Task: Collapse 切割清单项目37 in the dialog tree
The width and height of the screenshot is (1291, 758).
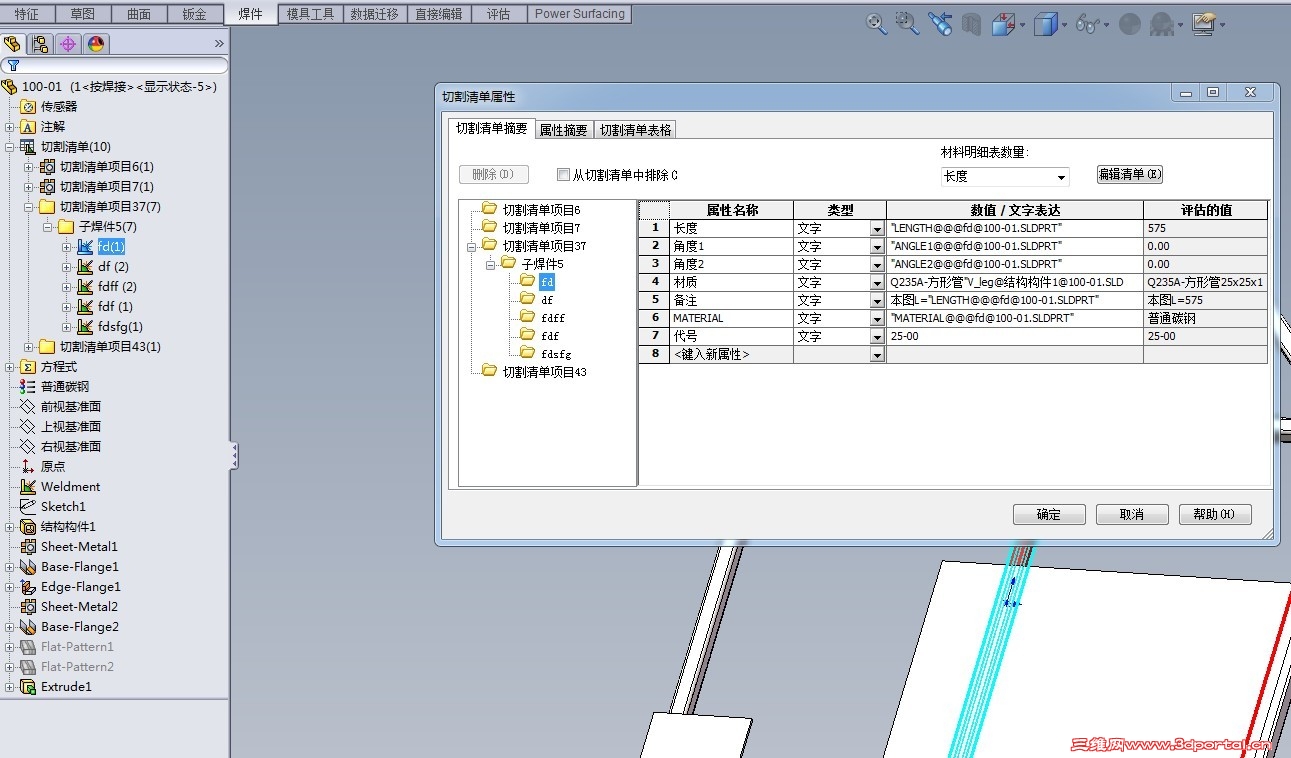Action: (472, 246)
